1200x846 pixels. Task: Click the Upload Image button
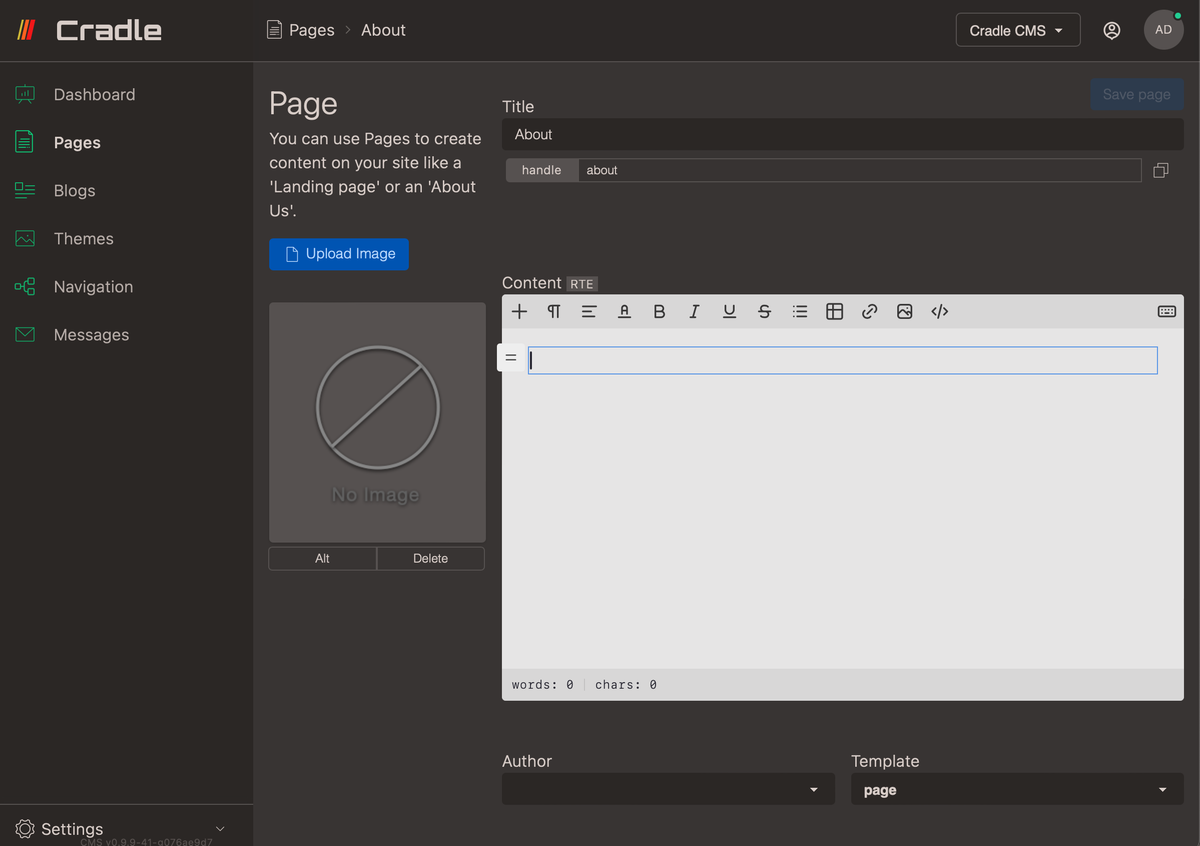(x=339, y=254)
